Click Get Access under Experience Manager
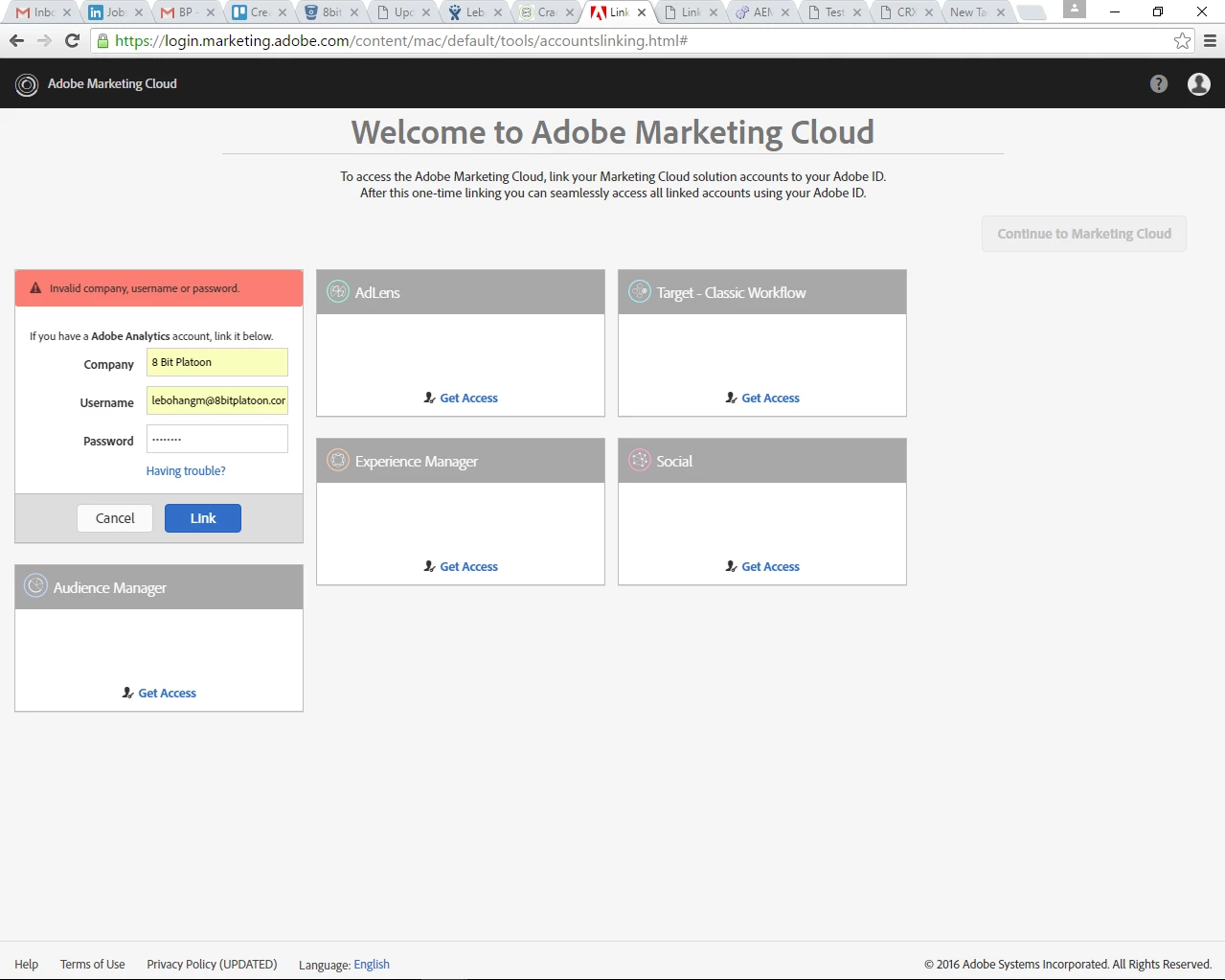Screen dimensions: 1225x980 click(x=469, y=566)
